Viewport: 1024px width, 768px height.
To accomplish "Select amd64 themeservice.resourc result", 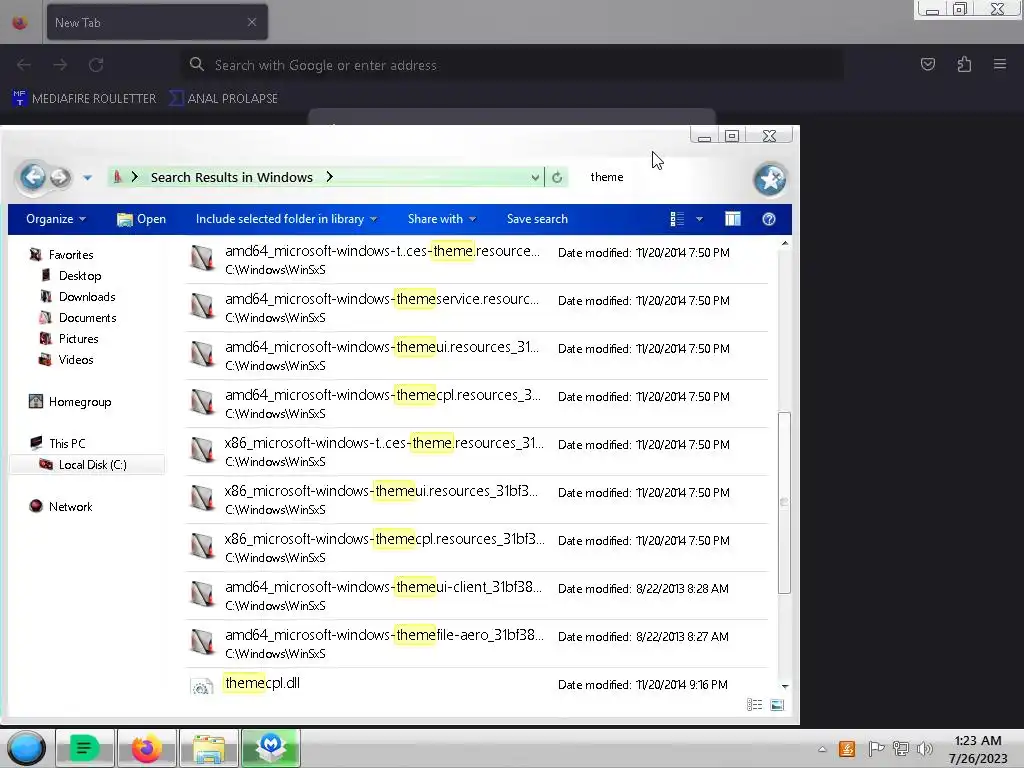I will click(477, 308).
